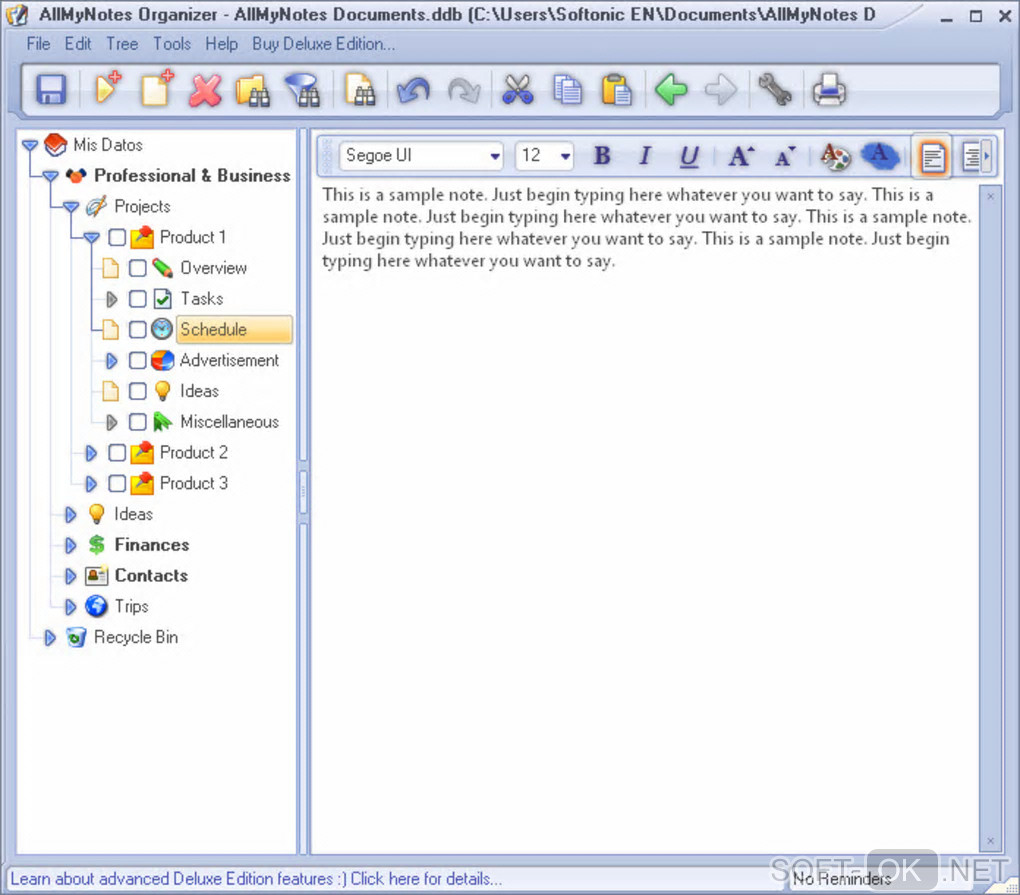Click the Deluxe Edition details link
The image size is (1020, 895).
pos(256,879)
